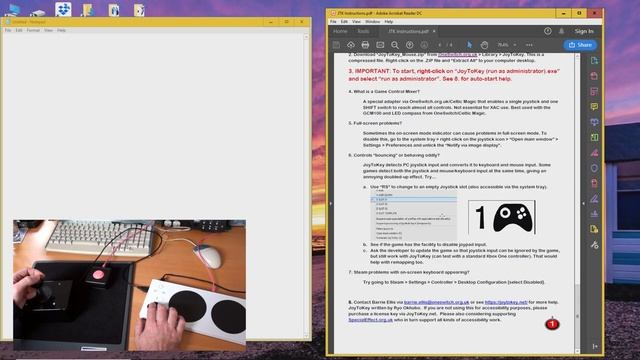Click the SpecialEffect.org.uk link

tap(371, 320)
